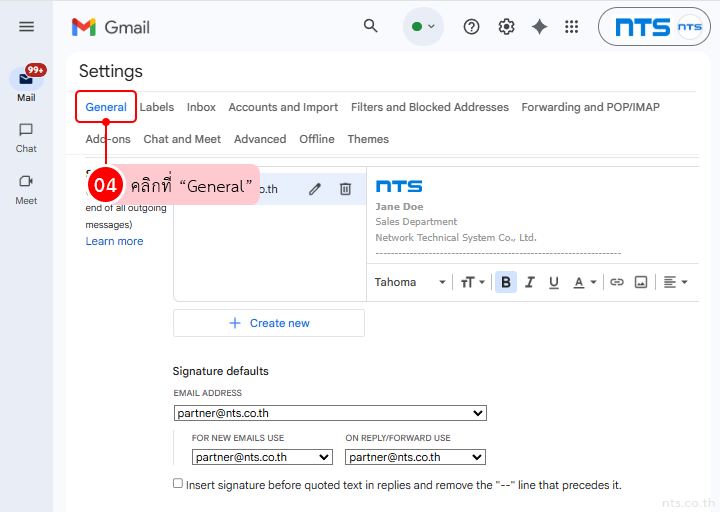Open Mail in the sidebar
720x512 pixels.
26,84
